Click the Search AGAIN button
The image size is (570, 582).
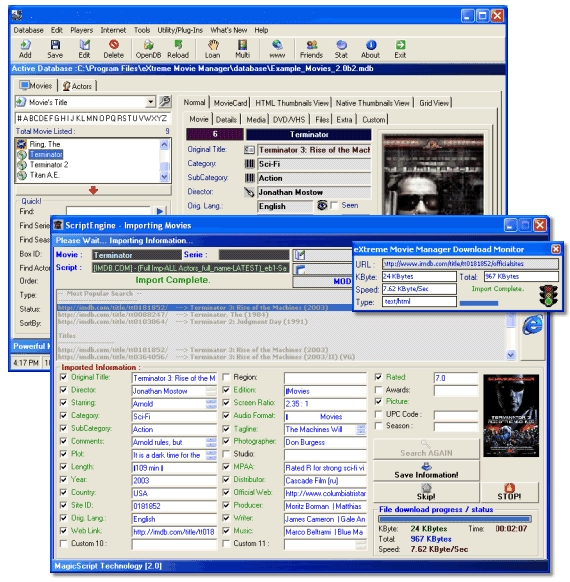(426, 449)
